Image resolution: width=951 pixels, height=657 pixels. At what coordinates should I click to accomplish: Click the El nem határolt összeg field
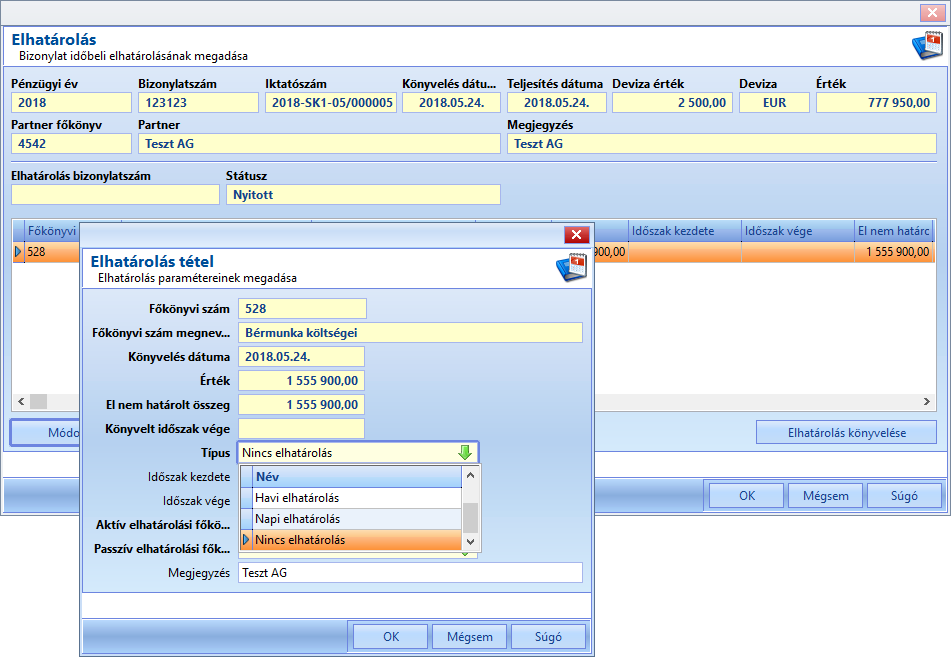click(301, 405)
